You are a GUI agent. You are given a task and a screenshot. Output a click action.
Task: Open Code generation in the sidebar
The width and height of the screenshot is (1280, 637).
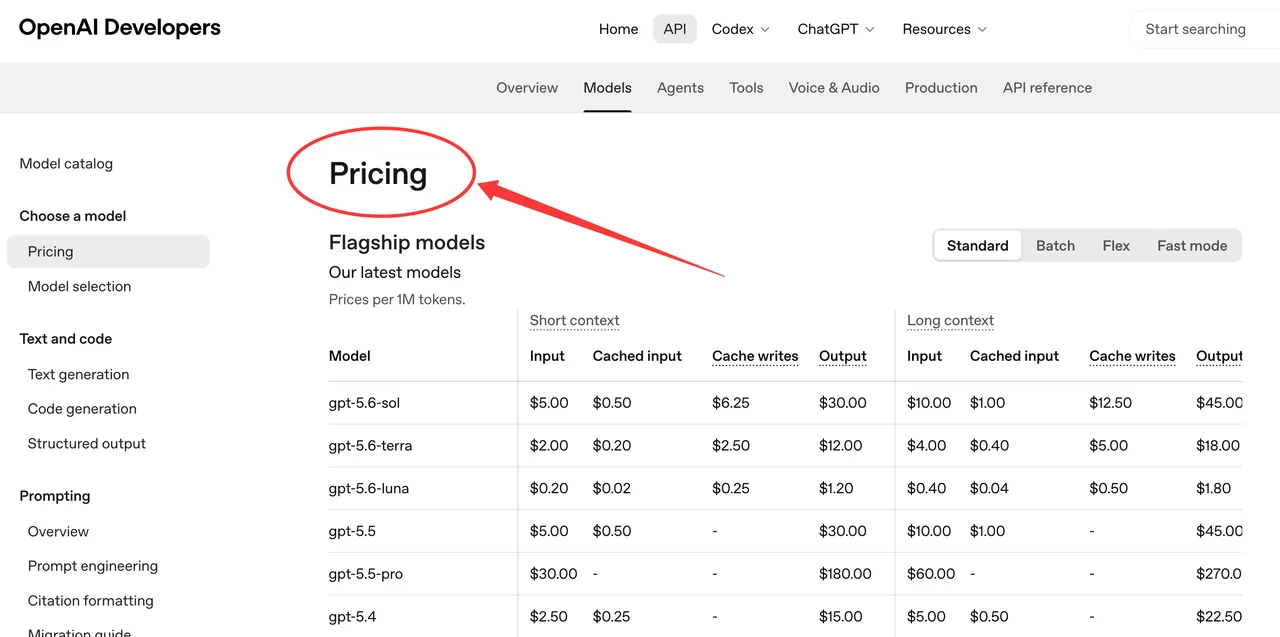coord(82,409)
